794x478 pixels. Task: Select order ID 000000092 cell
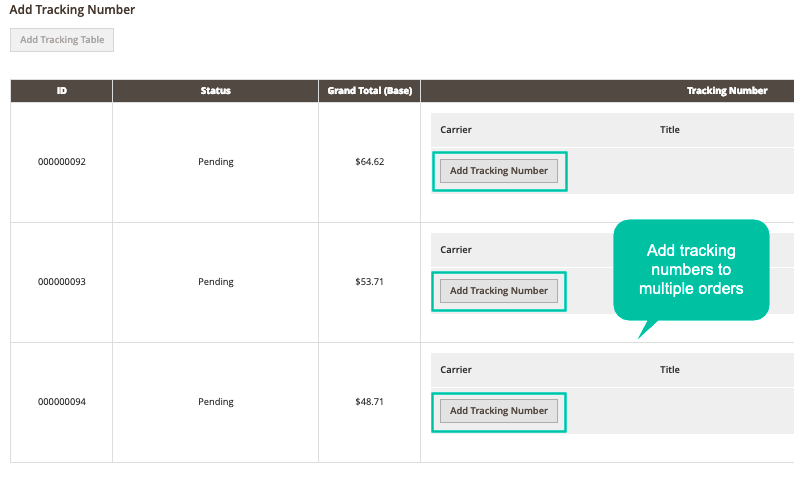point(62,162)
